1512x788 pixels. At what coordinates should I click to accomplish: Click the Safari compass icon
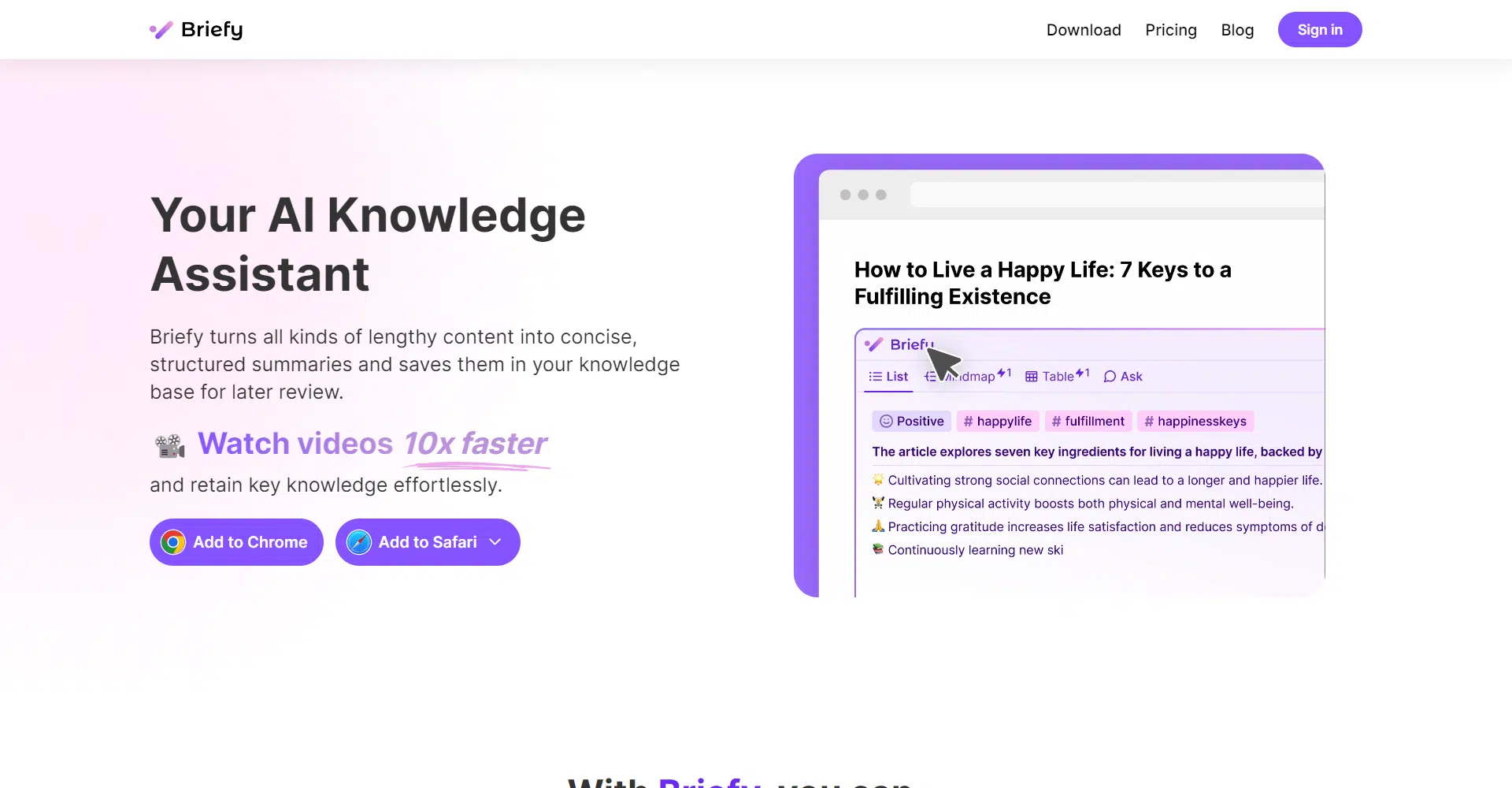[359, 542]
